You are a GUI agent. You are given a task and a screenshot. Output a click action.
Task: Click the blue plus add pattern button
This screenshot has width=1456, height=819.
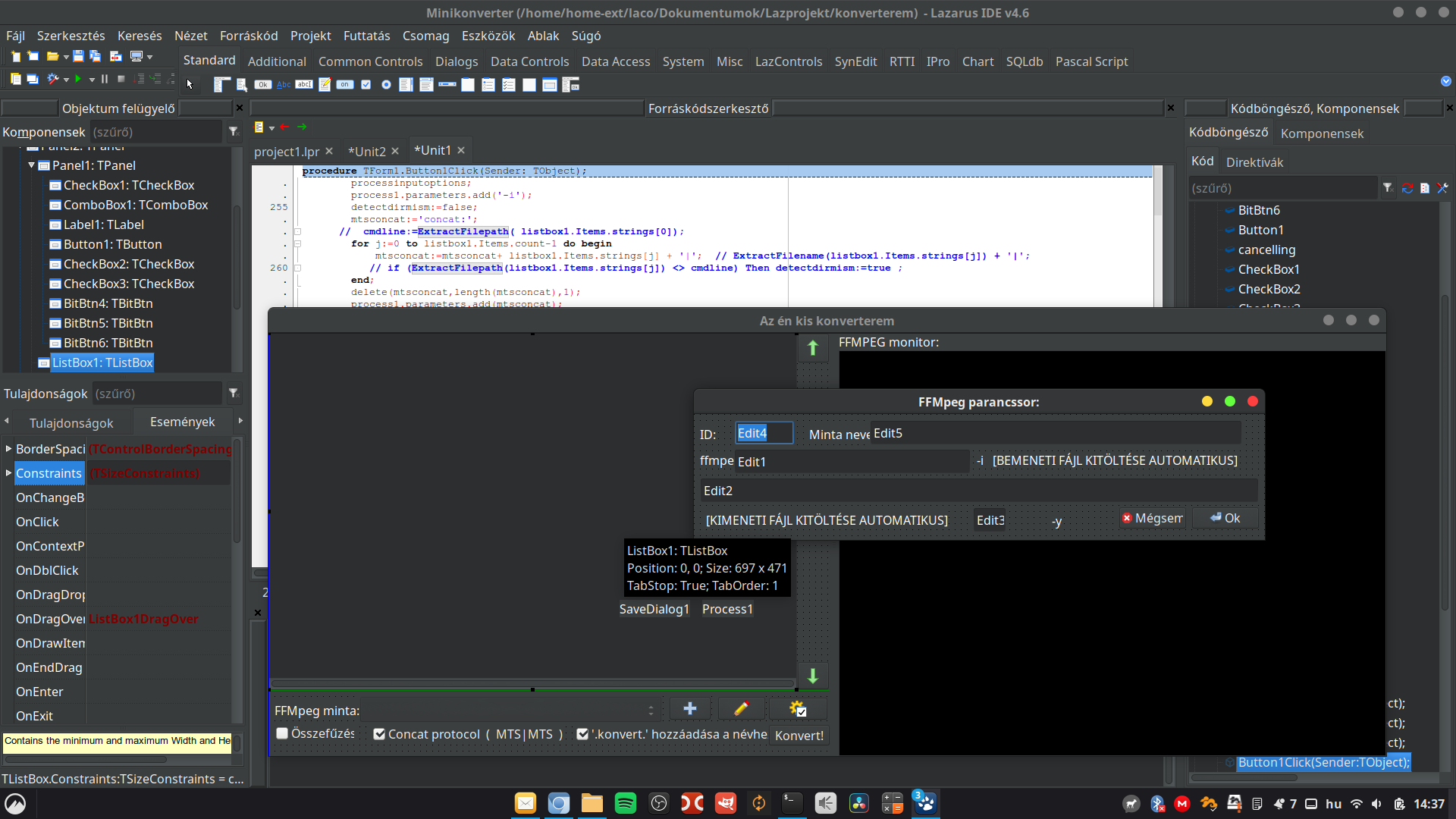pos(689,708)
